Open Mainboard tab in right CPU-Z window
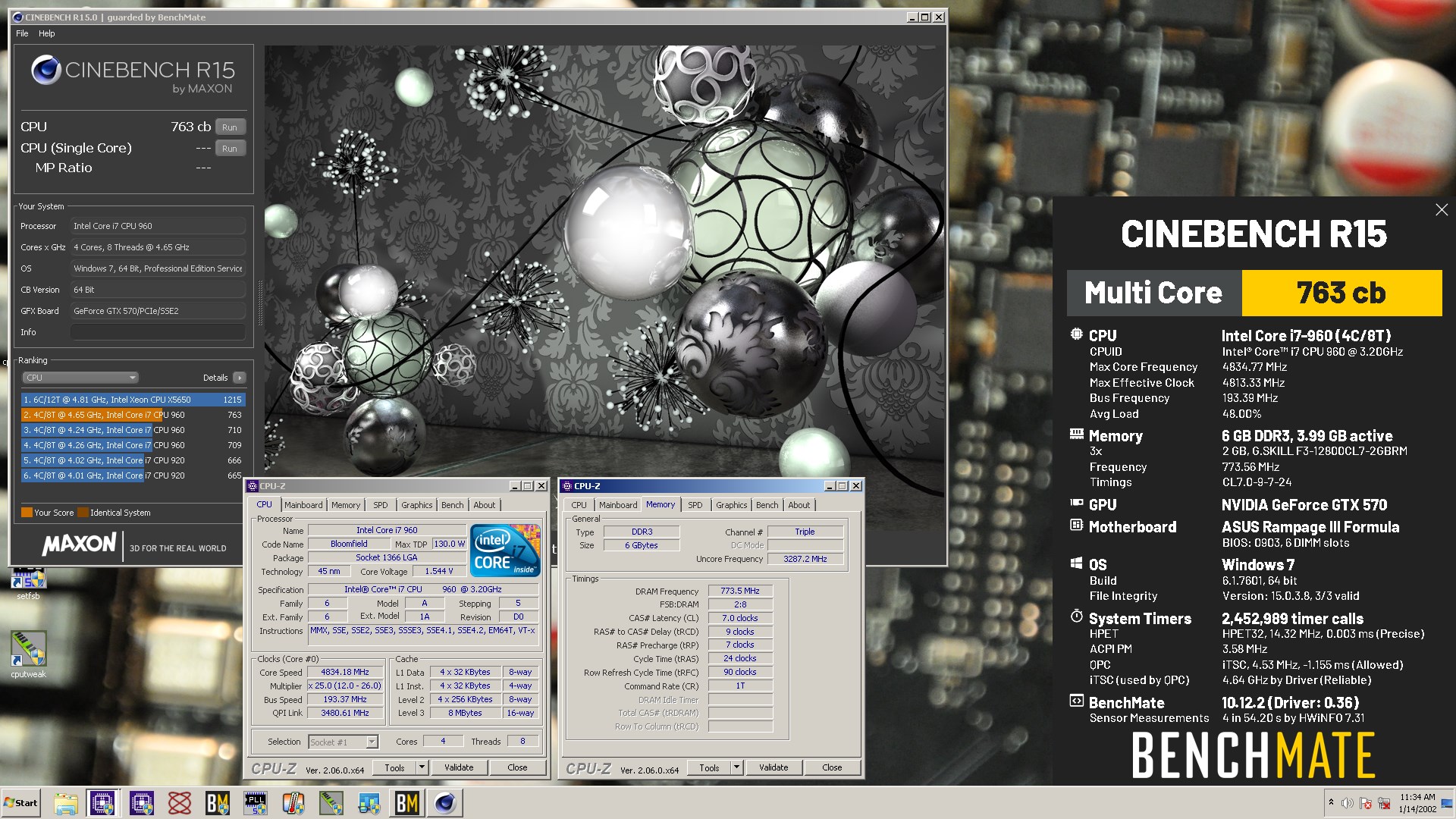The image size is (1456, 819). point(618,505)
